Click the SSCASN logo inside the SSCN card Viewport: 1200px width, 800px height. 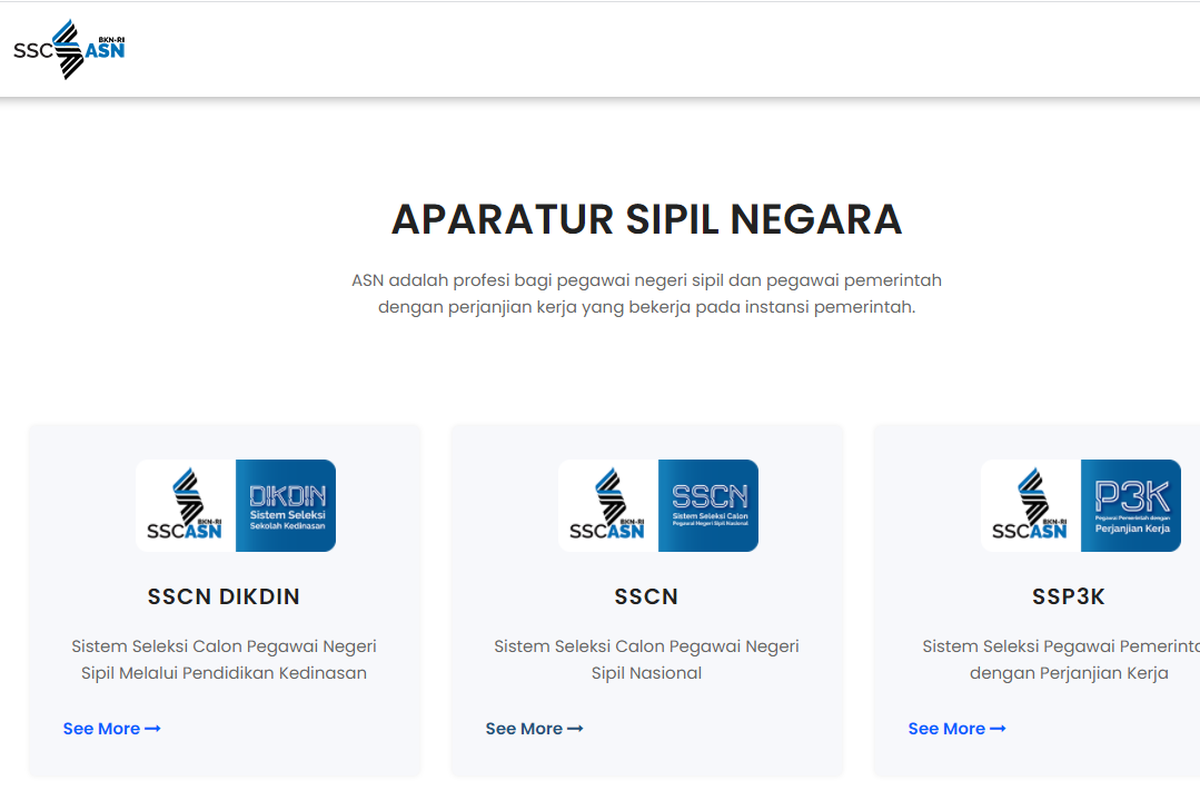pyautogui.click(x=608, y=505)
